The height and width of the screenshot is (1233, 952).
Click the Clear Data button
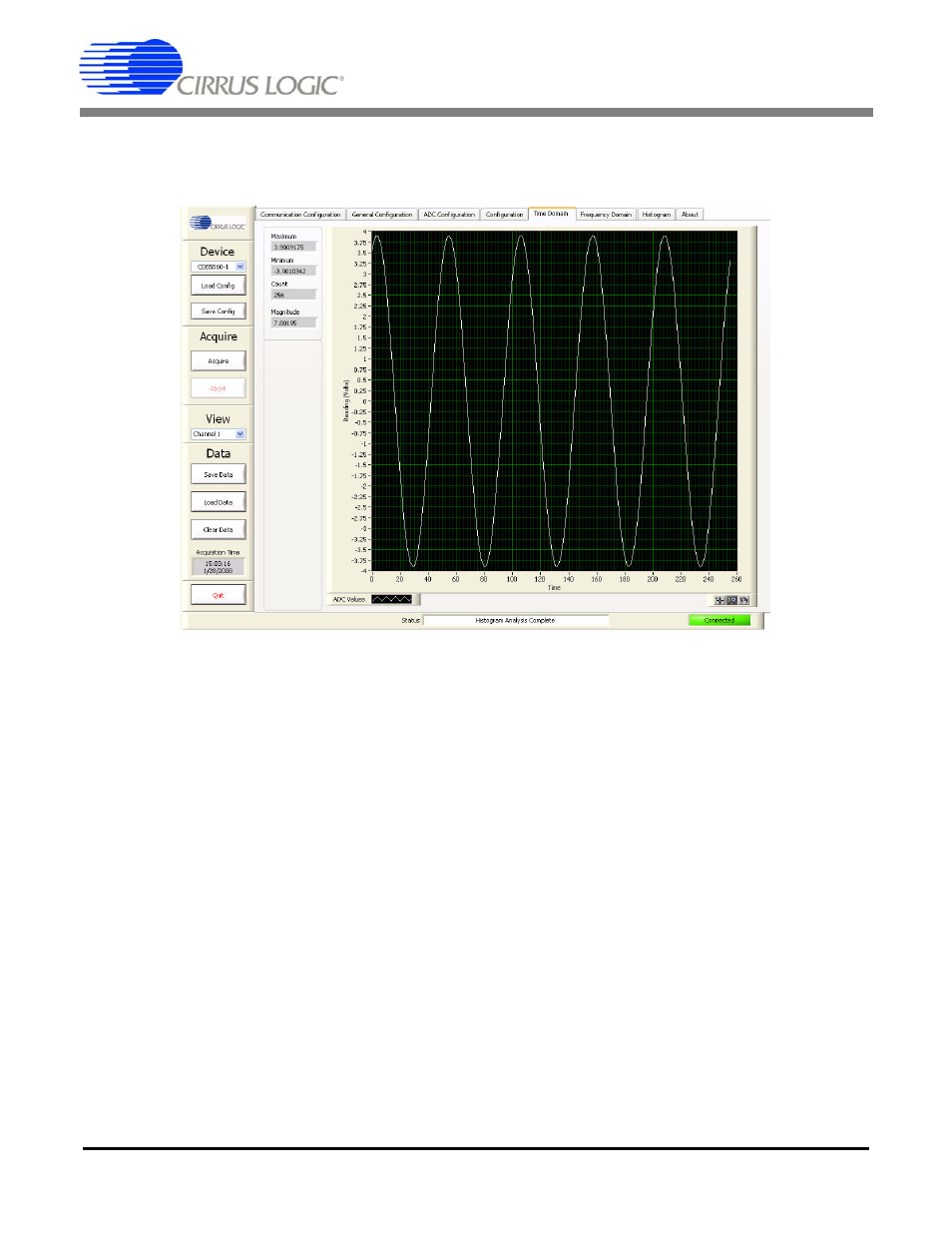[218, 530]
